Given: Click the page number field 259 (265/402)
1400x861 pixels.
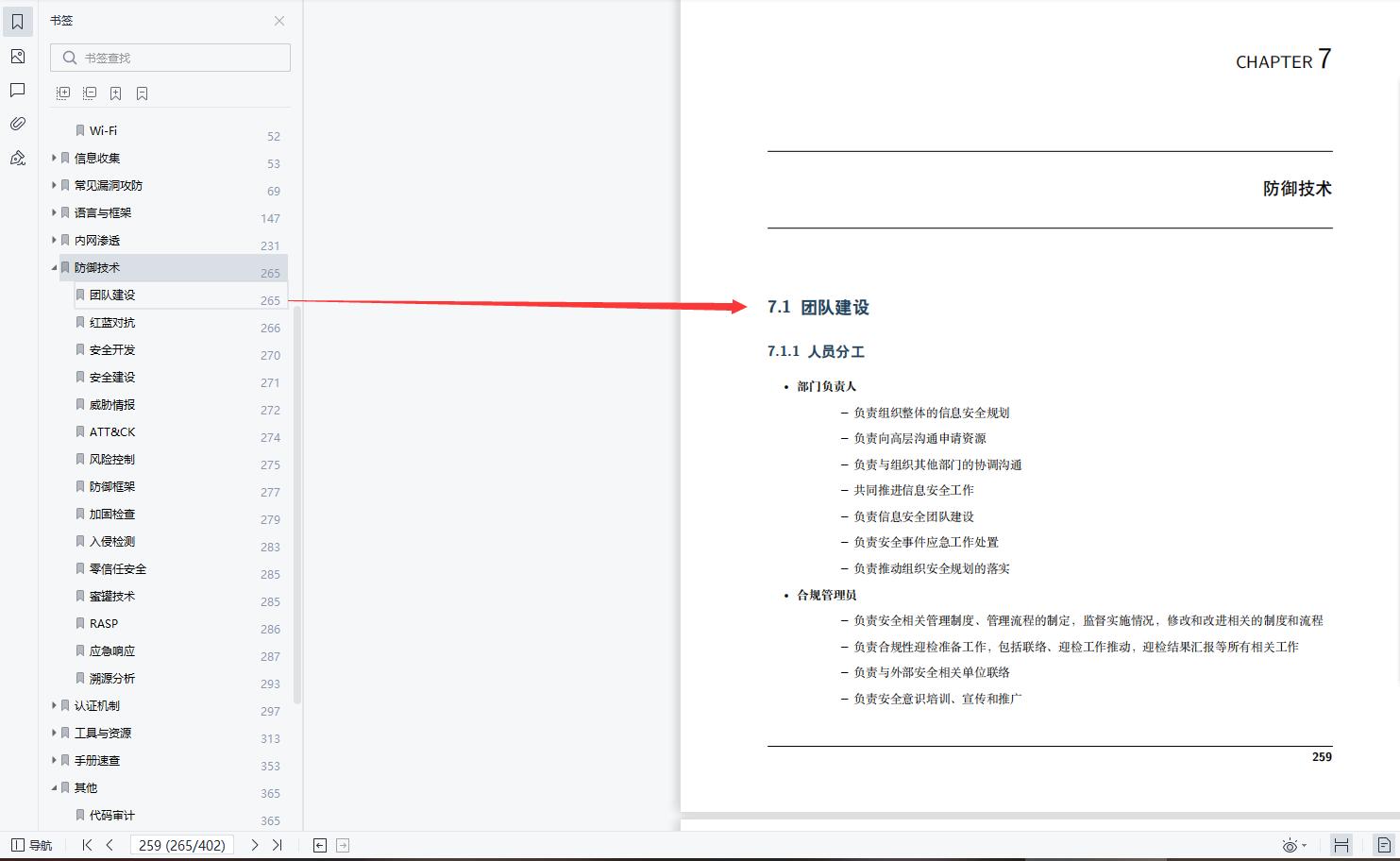Looking at the screenshot, I should (182, 845).
